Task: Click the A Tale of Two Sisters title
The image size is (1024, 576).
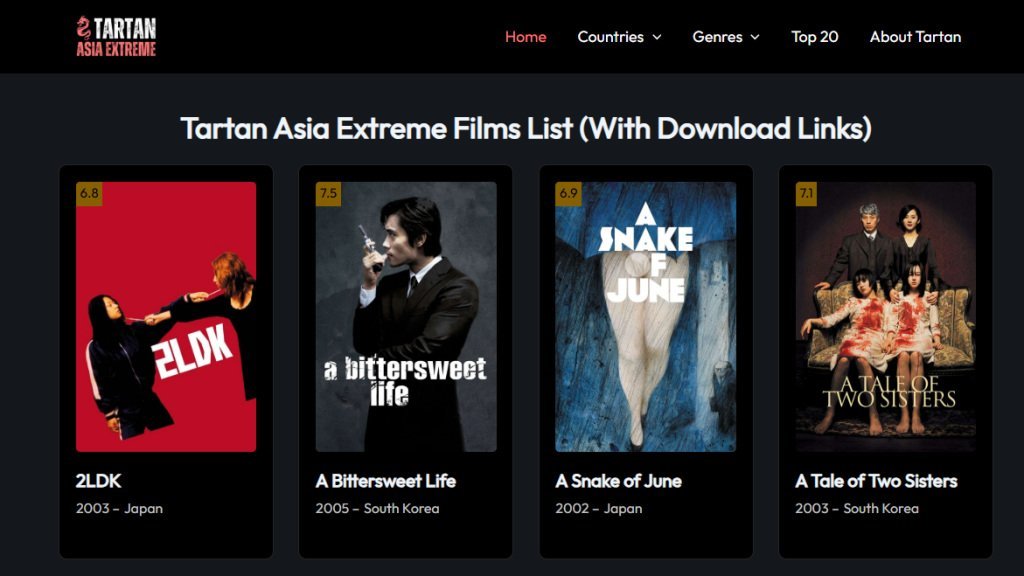Action: click(x=876, y=481)
